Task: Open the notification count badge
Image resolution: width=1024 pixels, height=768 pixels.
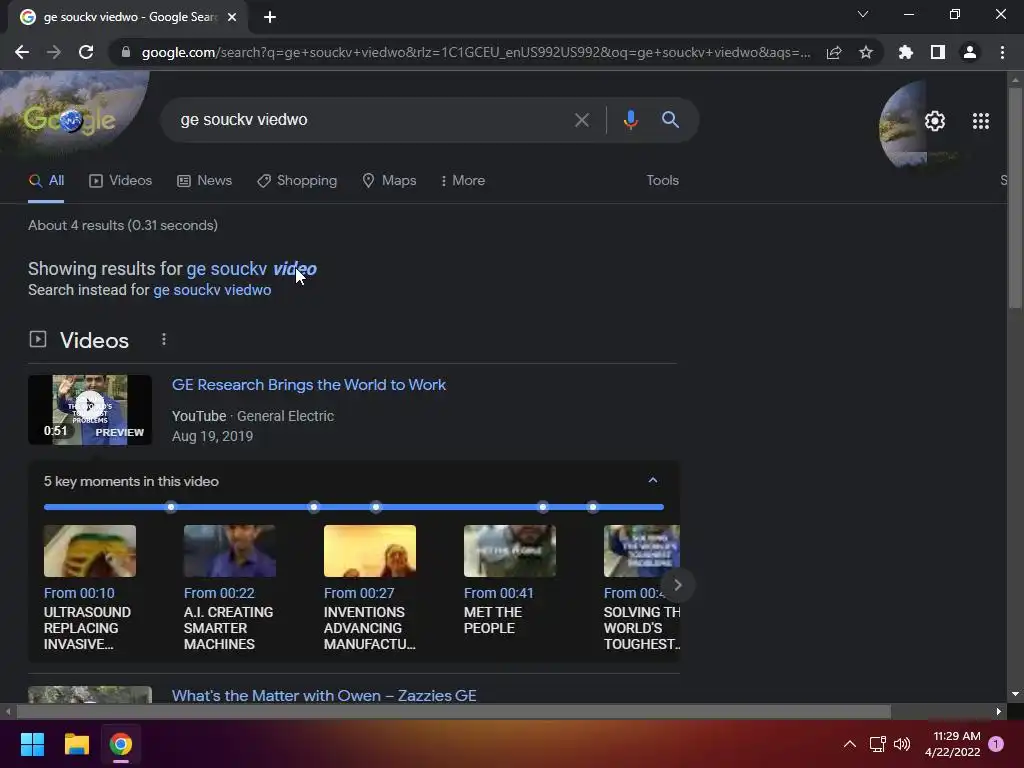Action: (x=996, y=743)
